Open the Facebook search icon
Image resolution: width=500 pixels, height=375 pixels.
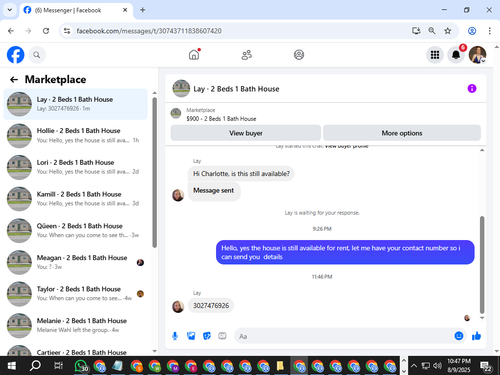click(x=37, y=55)
